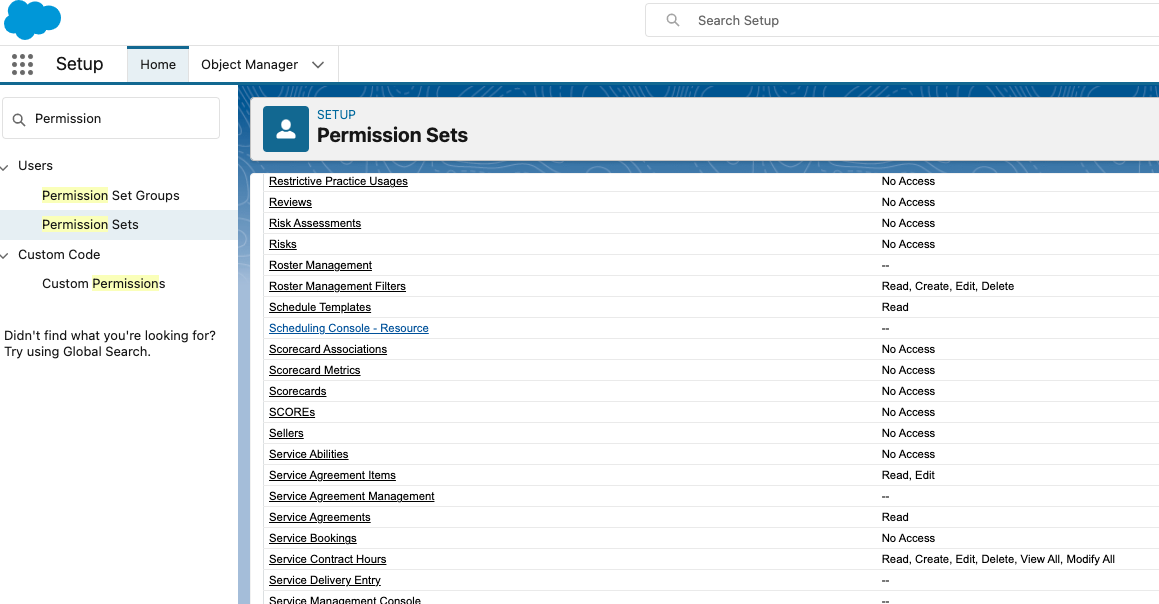The height and width of the screenshot is (604, 1159).
Task: Open the Service Abilities link
Action: [308, 454]
